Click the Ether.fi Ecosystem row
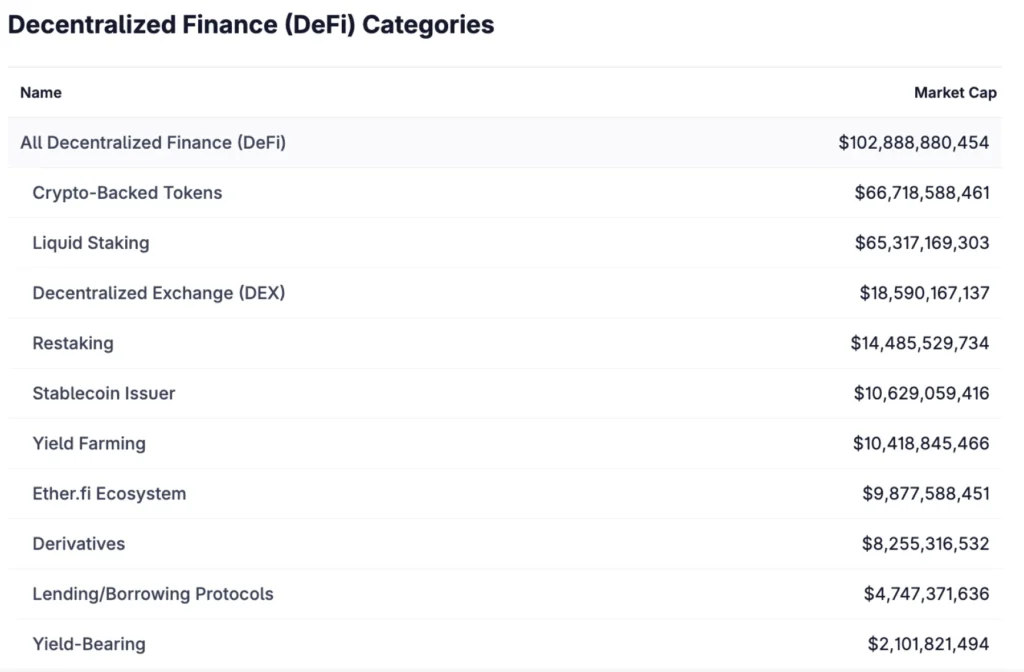This screenshot has width=1024, height=672. click(109, 493)
